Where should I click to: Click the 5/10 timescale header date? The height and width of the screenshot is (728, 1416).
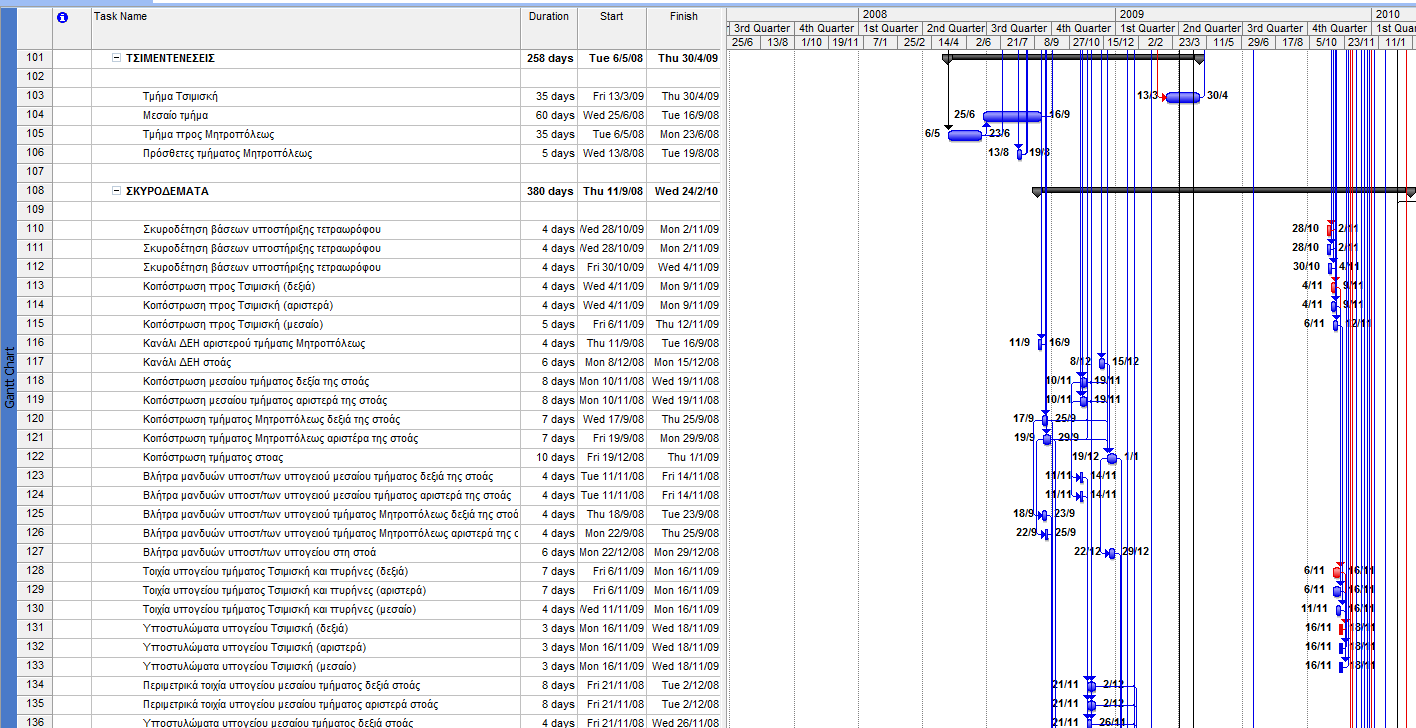point(1326,42)
